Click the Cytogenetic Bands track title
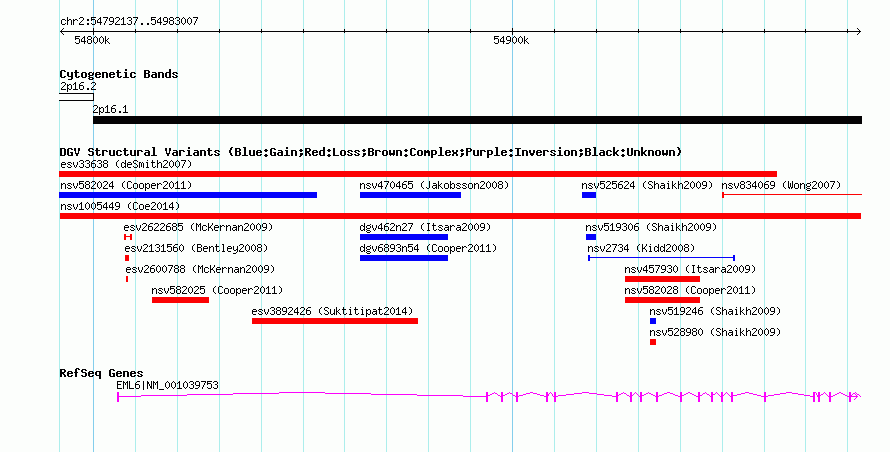 pyautogui.click(x=119, y=74)
